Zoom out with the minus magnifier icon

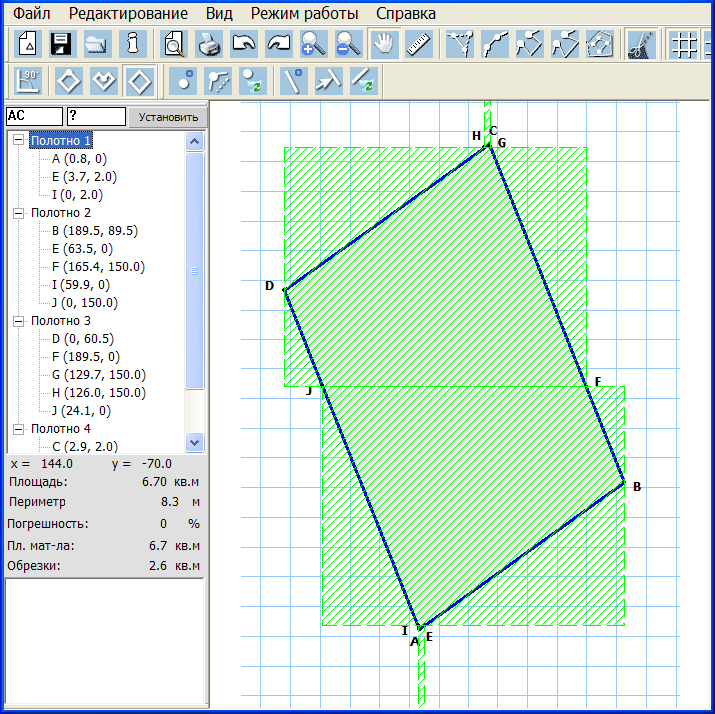click(349, 44)
